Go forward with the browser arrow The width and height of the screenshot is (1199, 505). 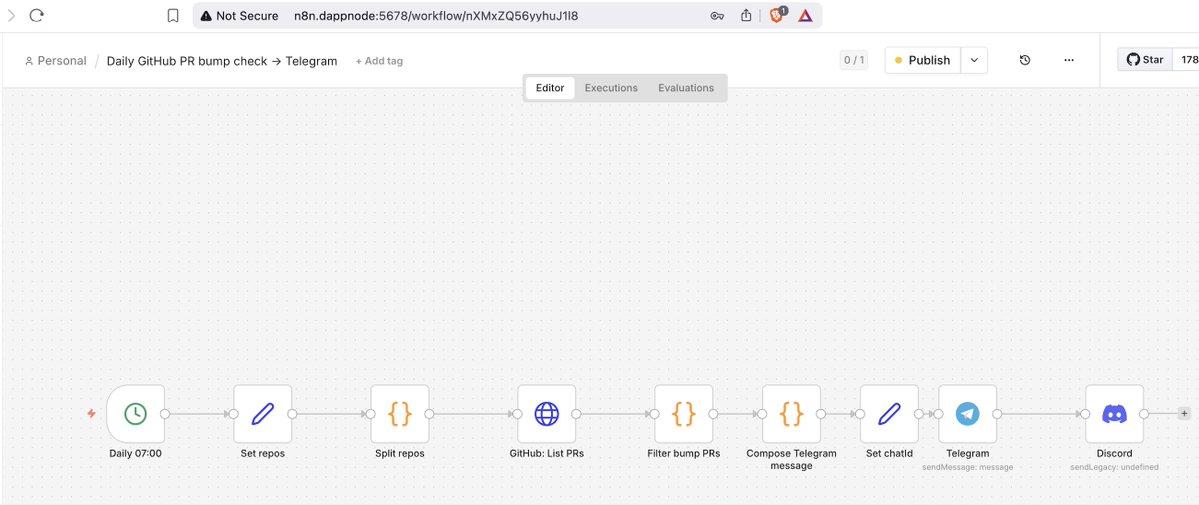point(11,15)
